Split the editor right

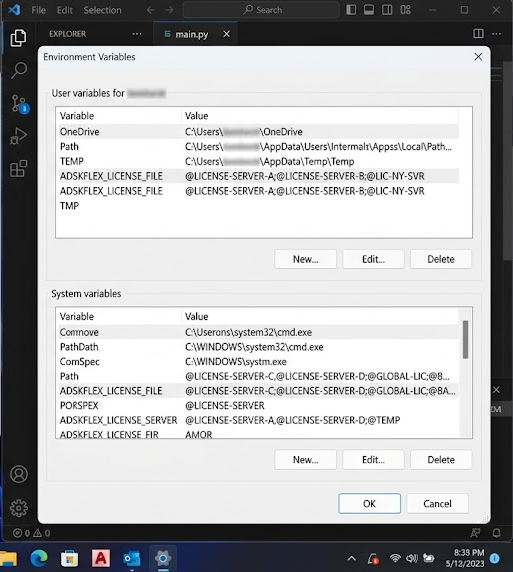(x=478, y=34)
